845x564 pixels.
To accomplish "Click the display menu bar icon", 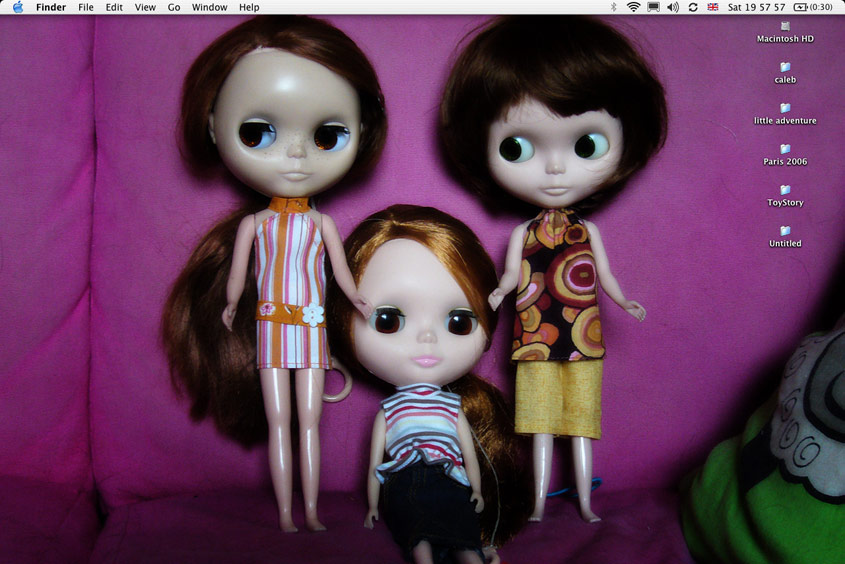I will click(x=653, y=7).
